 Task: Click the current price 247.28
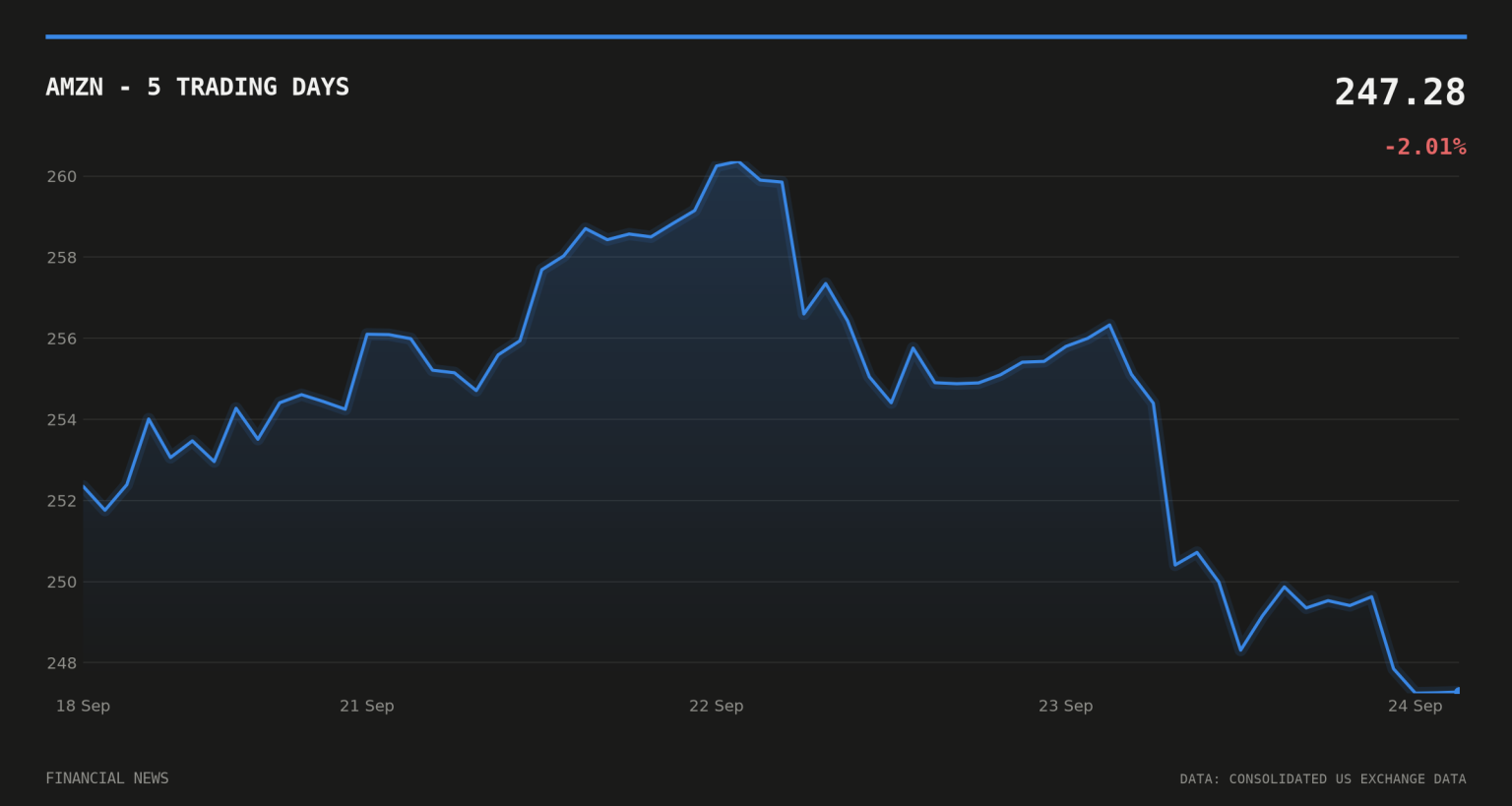point(1400,93)
